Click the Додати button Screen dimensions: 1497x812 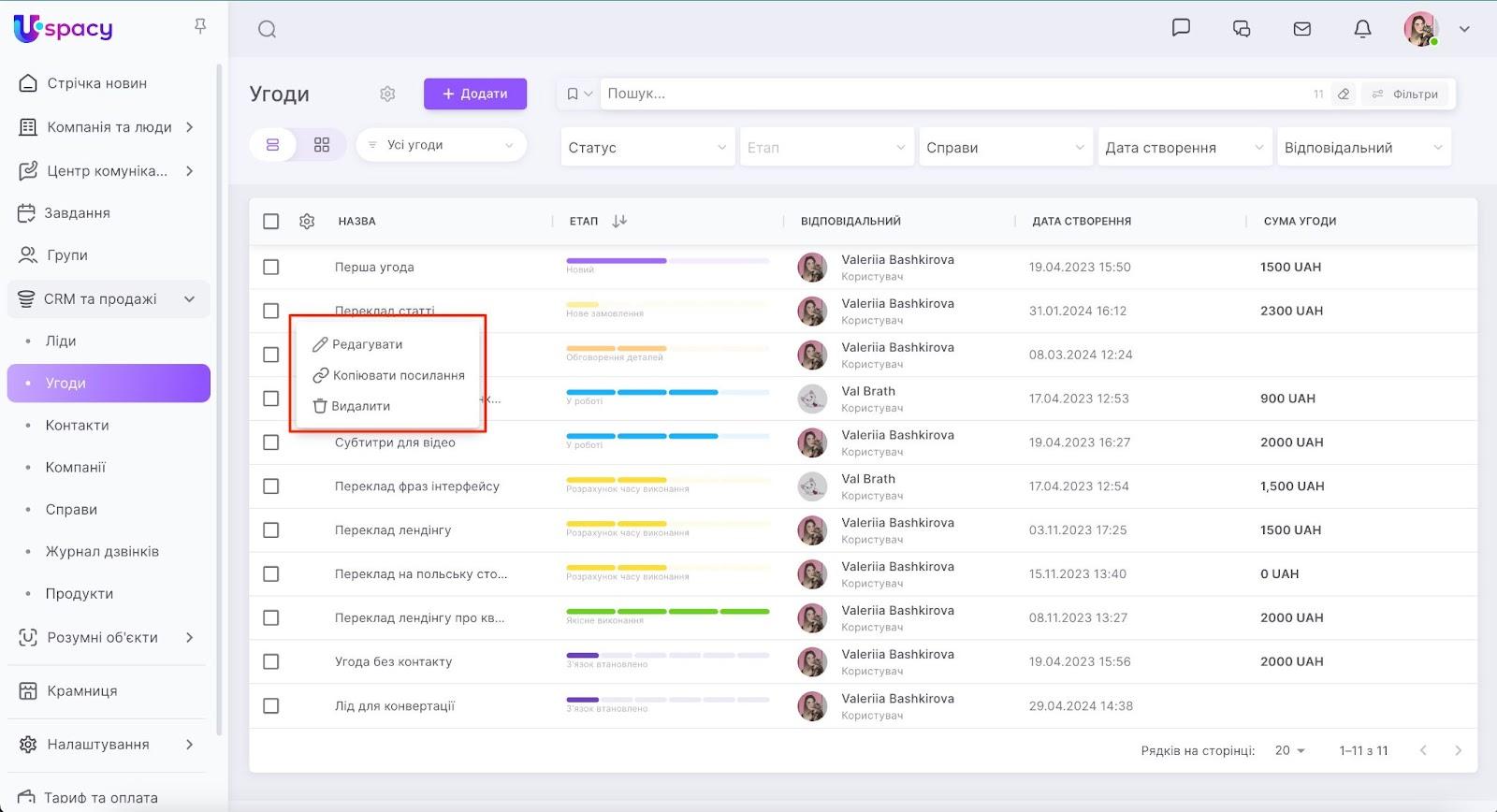click(475, 94)
